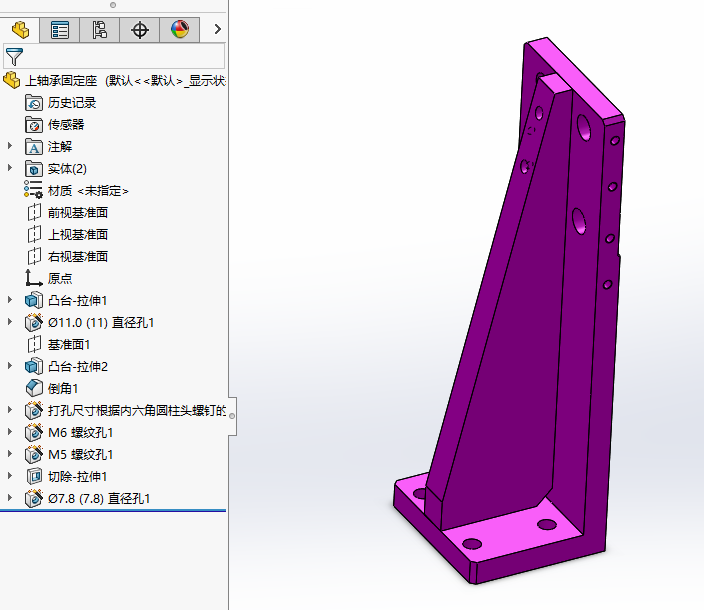Click the 传感器 sensor folder icon
This screenshot has height=610, width=704.
tap(34, 125)
